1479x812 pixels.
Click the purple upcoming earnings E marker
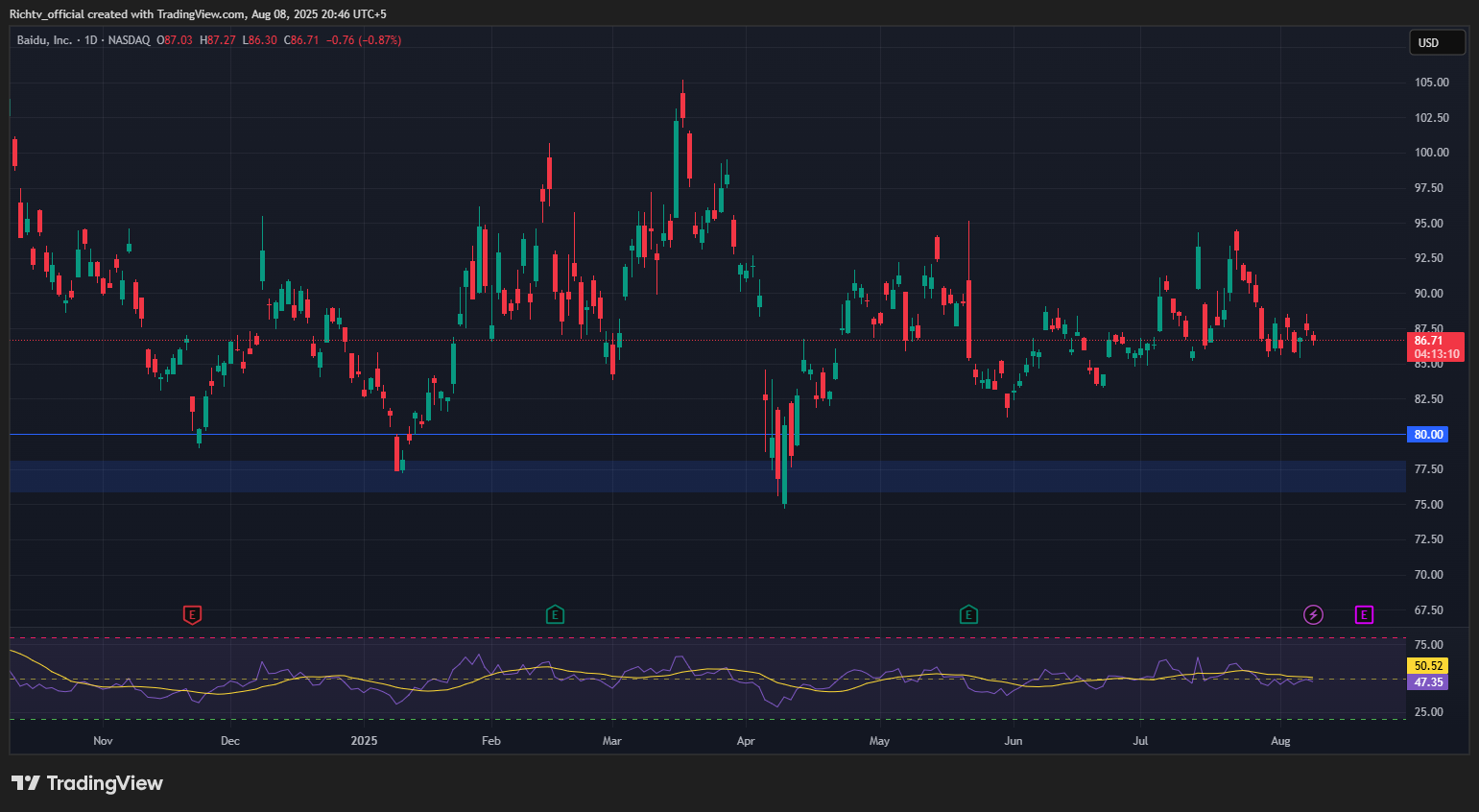tap(1364, 614)
